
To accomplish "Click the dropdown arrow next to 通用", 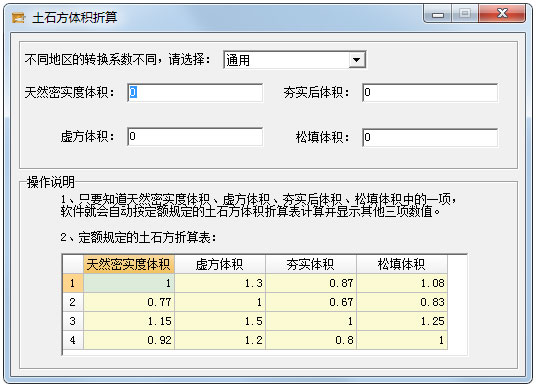I will (357, 60).
